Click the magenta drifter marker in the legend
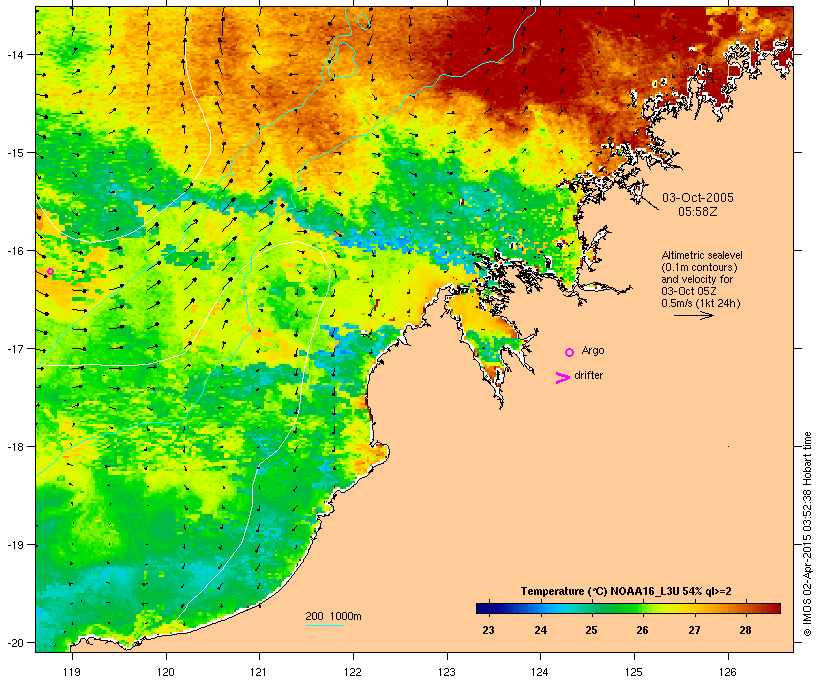Image resolution: width=820 pixels, height=680 pixels. pos(562,378)
